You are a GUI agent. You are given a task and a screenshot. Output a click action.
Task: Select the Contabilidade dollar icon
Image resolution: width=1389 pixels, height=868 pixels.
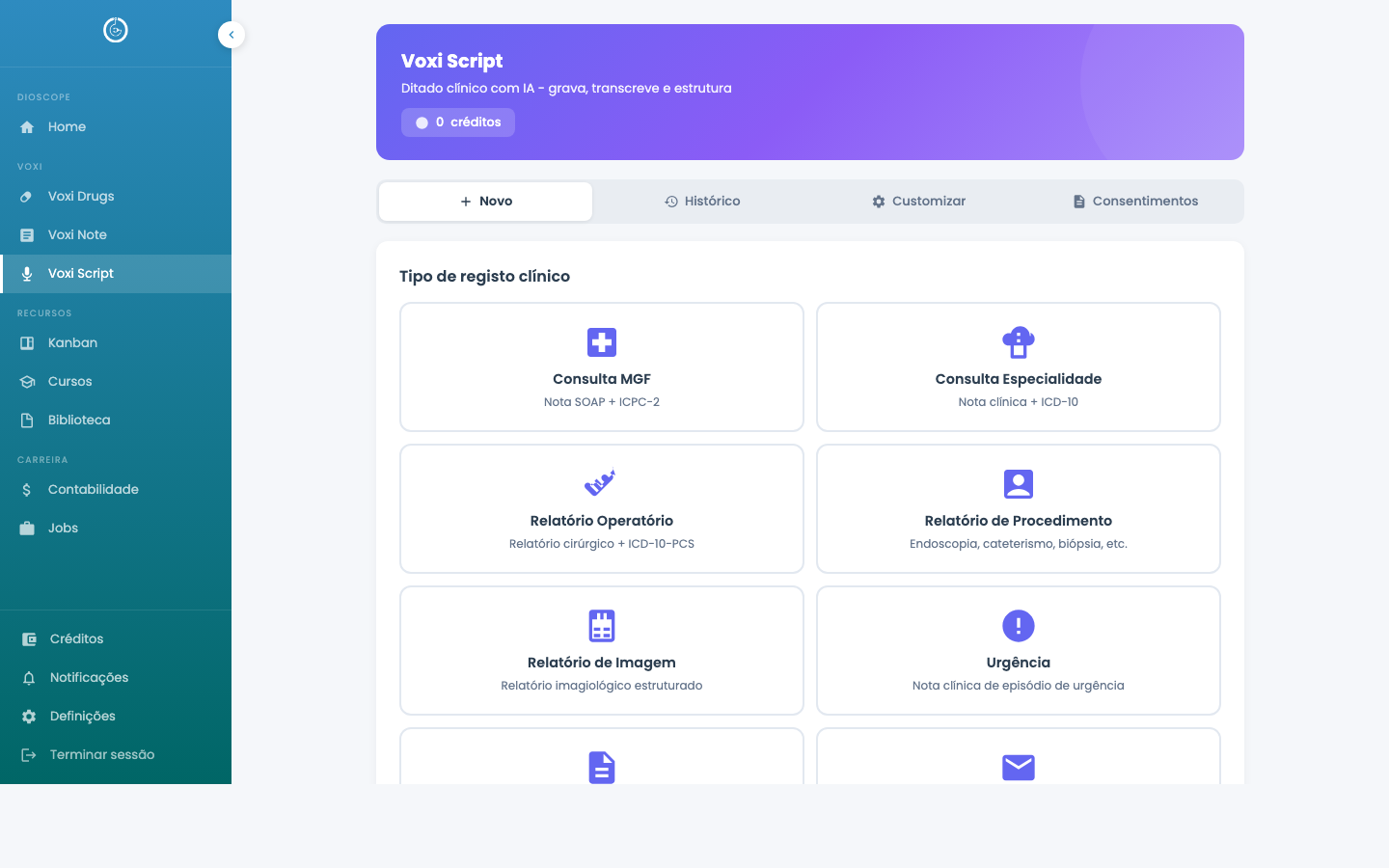click(26, 489)
